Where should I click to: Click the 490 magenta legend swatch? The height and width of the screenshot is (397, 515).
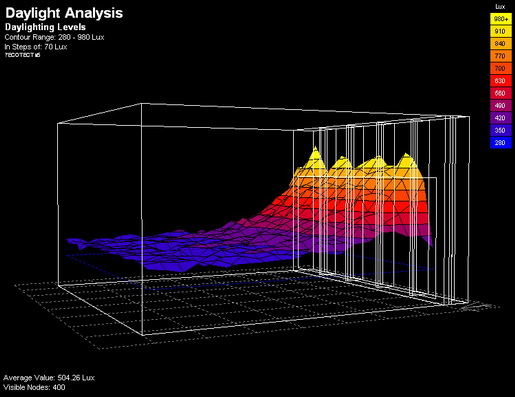click(501, 105)
